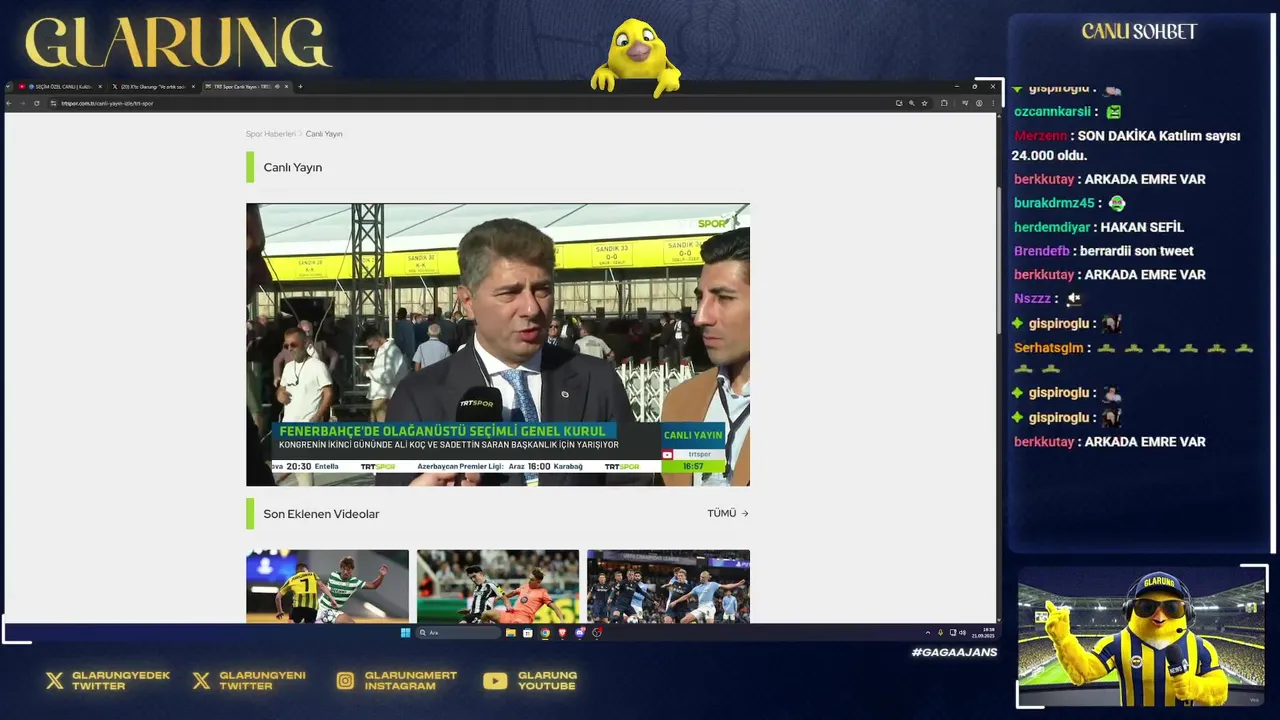Switch to the X'te Glarung tab
The height and width of the screenshot is (720, 1280).
[x=152, y=87]
